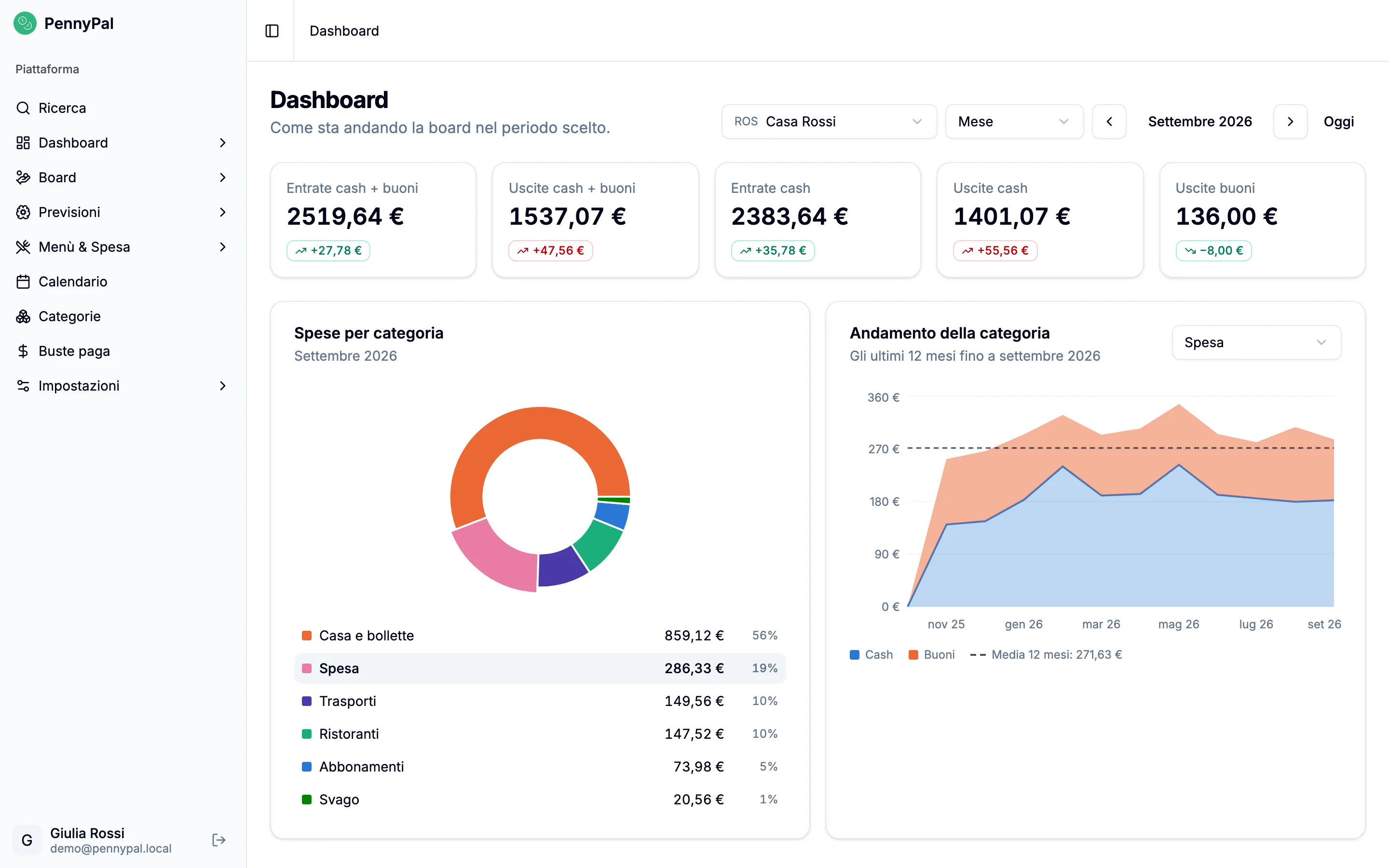Viewport: 1389px width, 868px height.
Task: Select the Abbonamenti 73,98 € row
Action: (540, 766)
